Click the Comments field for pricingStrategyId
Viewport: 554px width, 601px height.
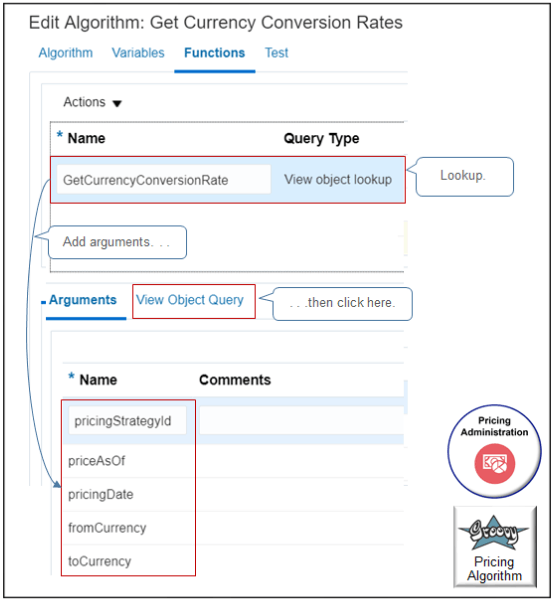point(301,420)
